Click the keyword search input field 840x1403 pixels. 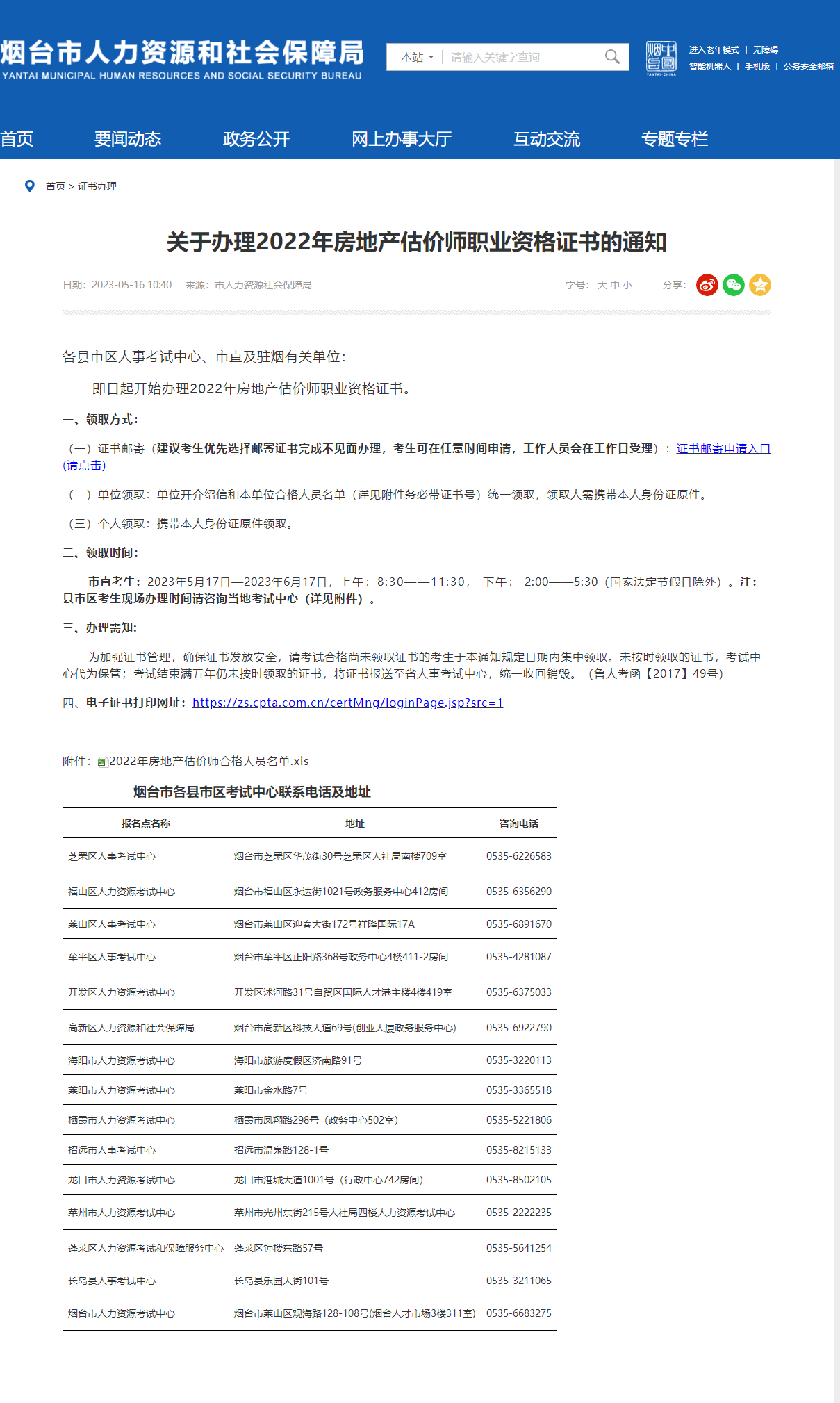click(x=521, y=57)
